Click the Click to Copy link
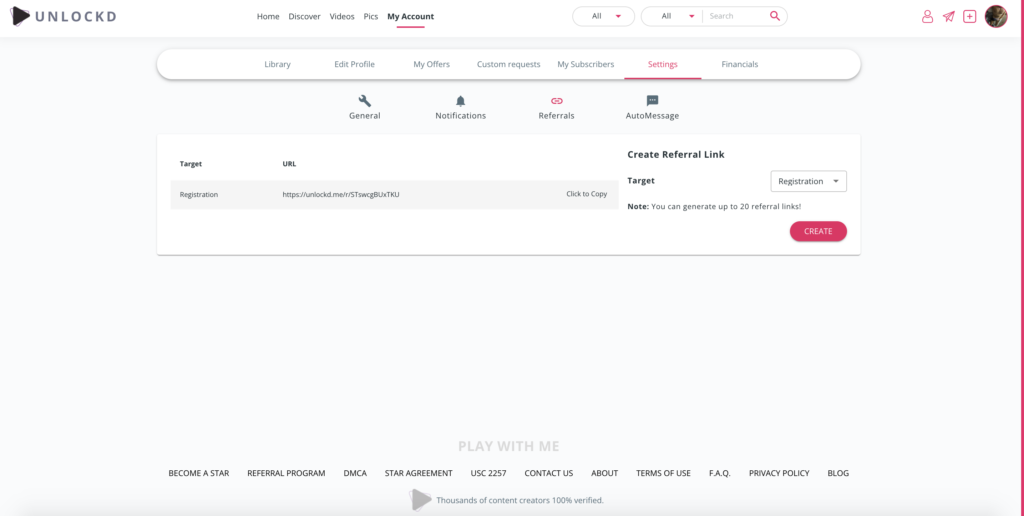This screenshot has height=516, width=1024. 586,194
